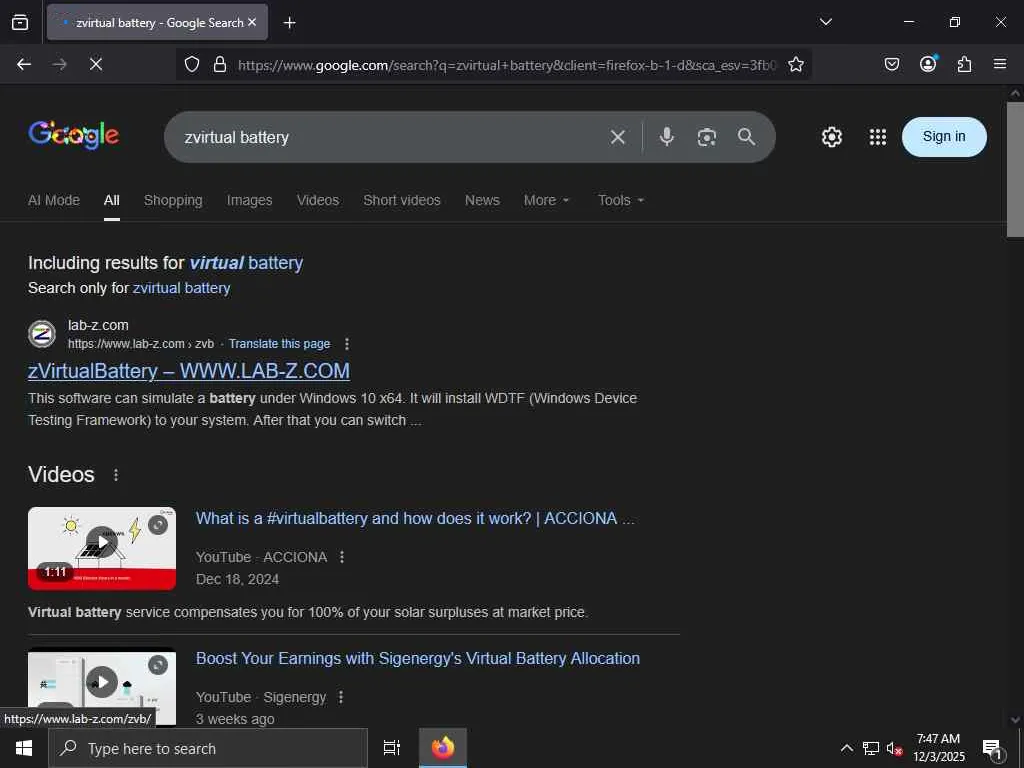Click the page vertical scrollbar thumb

1015,170
